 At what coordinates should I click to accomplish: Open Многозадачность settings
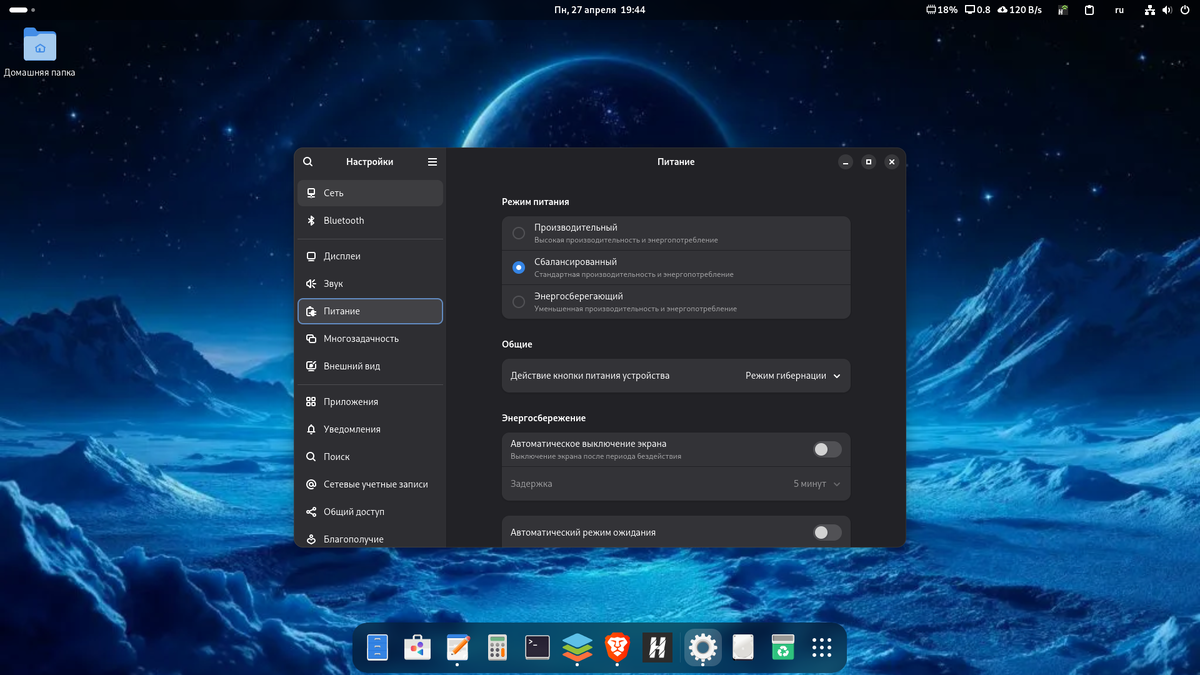370,339
